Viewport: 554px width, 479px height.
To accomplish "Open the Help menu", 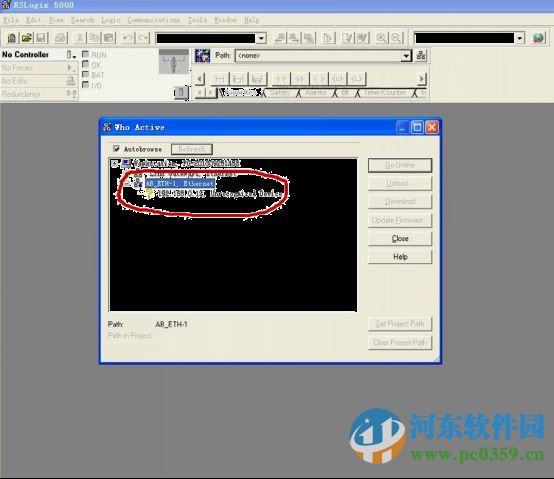I will click(x=252, y=20).
